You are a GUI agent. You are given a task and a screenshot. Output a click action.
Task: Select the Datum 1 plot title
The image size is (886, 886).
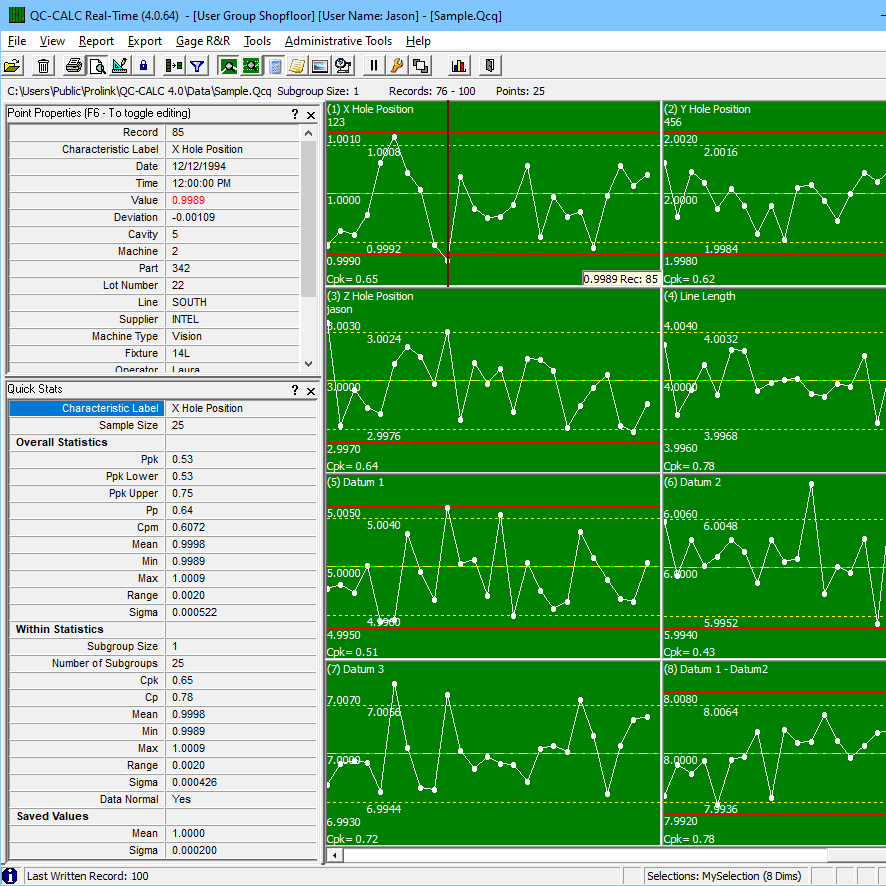355,482
